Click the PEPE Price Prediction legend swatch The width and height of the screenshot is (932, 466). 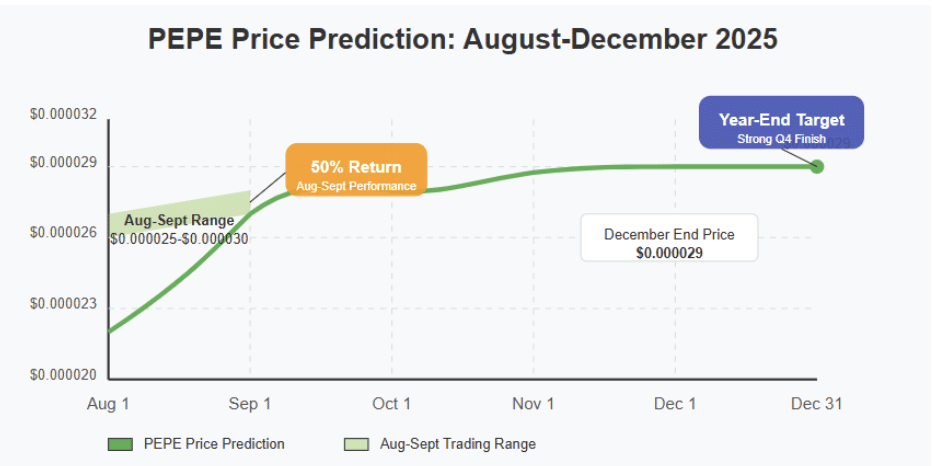point(120,444)
